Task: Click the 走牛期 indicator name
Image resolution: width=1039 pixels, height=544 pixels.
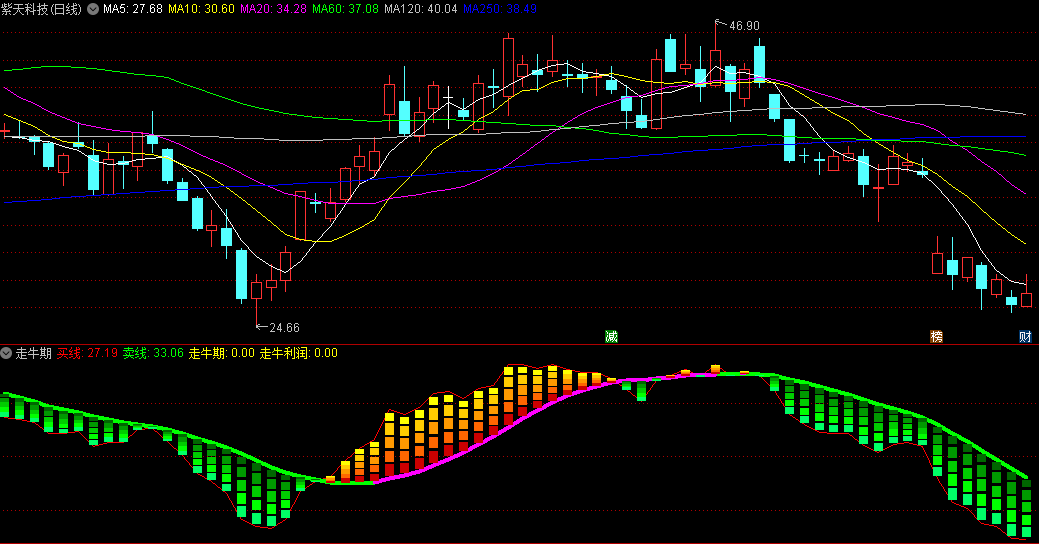Action: tap(33, 353)
